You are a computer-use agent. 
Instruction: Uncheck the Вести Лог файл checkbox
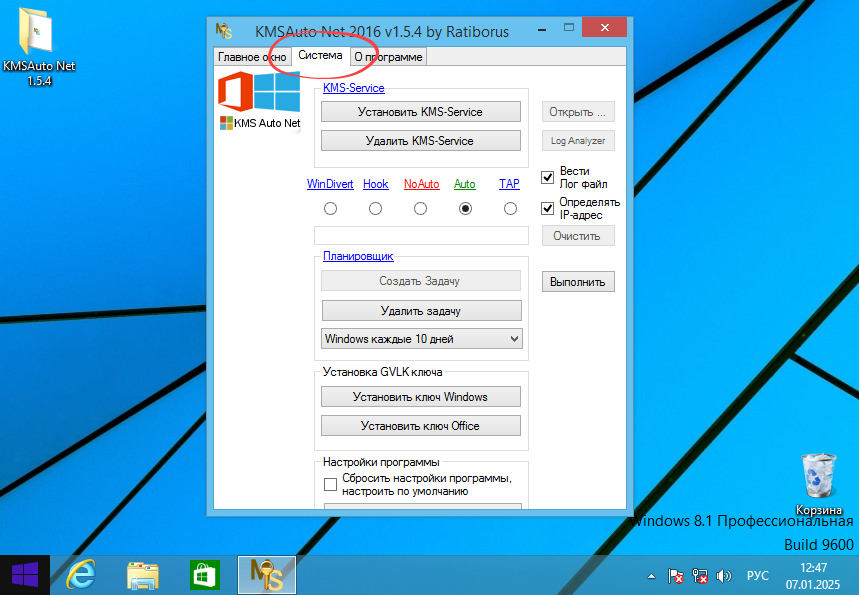tap(547, 177)
